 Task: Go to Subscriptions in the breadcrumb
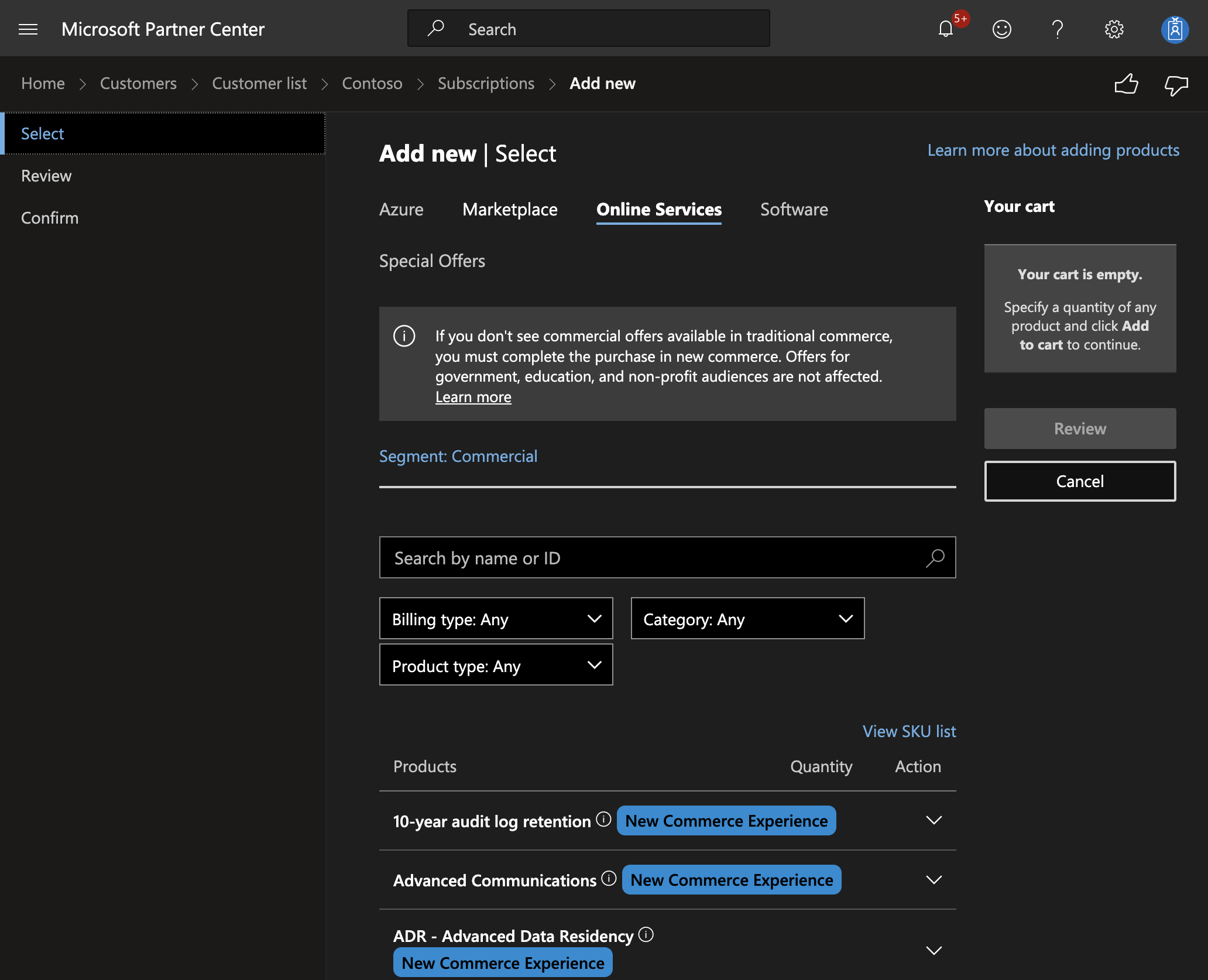coord(486,84)
